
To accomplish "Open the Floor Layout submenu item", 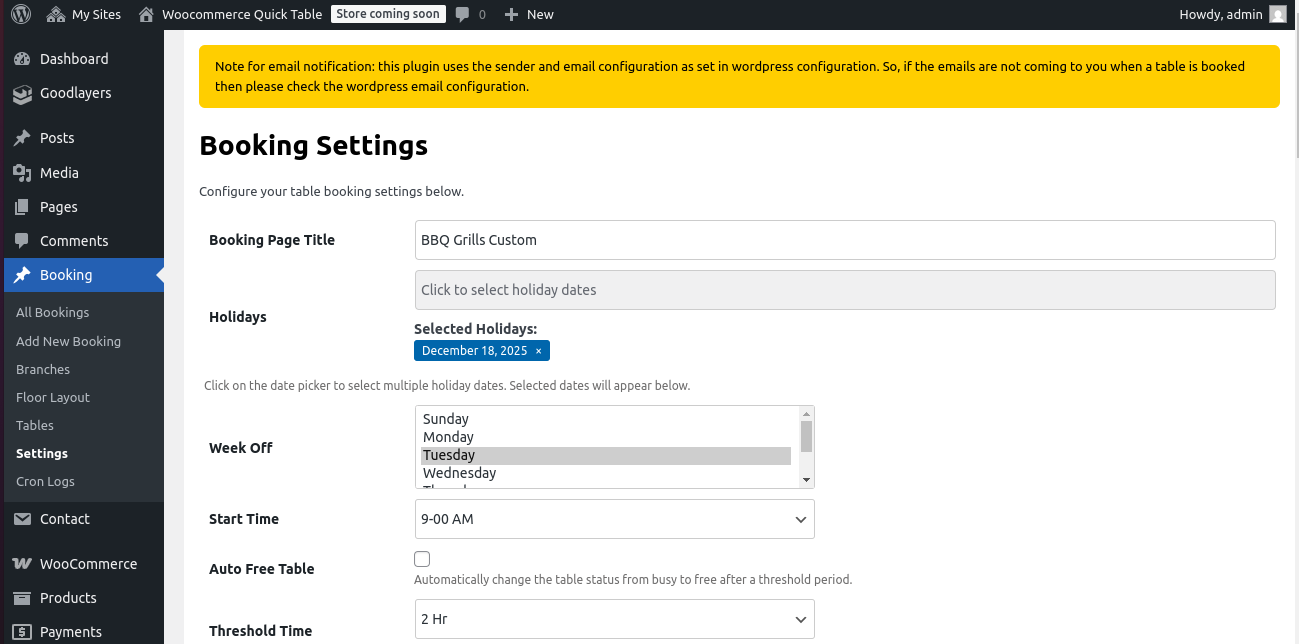I will coord(53,397).
